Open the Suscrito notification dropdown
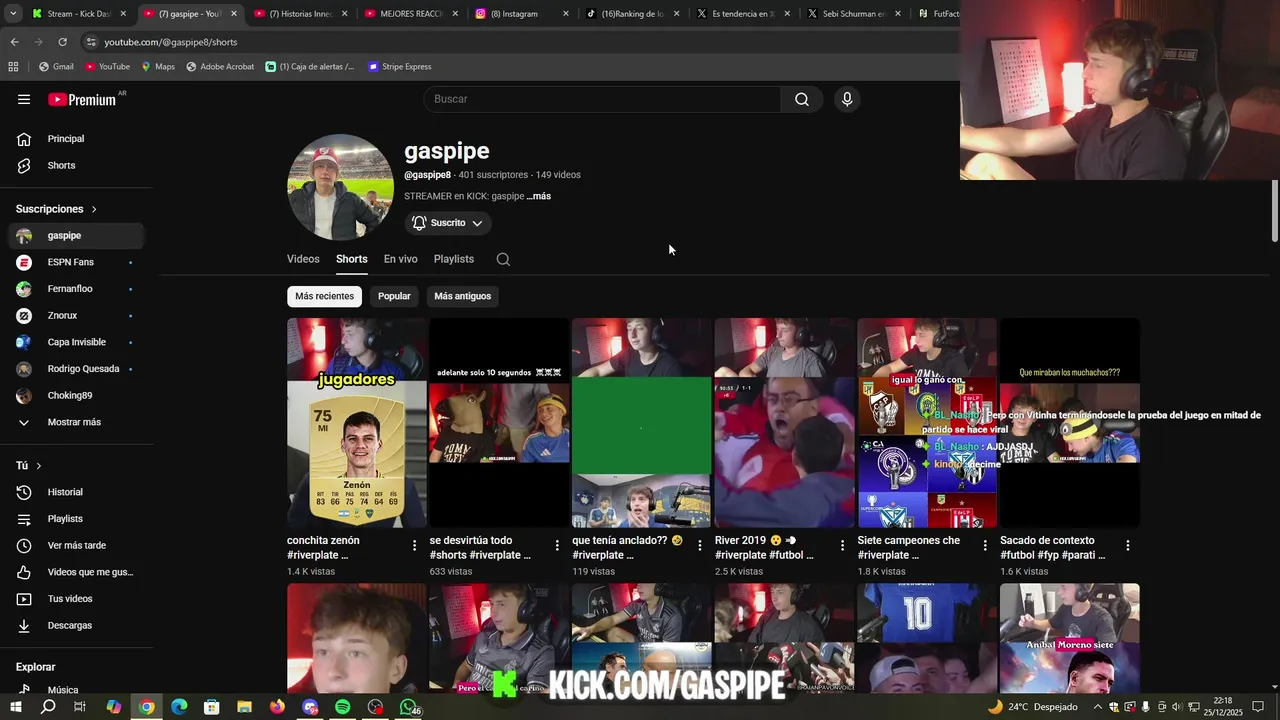The height and width of the screenshot is (720, 1280). pyautogui.click(x=447, y=223)
